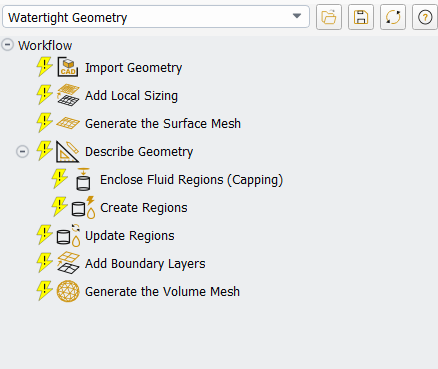Click the mesh grid icon for Add Local Sizing
Image resolution: width=438 pixels, height=369 pixels.
tap(68, 95)
